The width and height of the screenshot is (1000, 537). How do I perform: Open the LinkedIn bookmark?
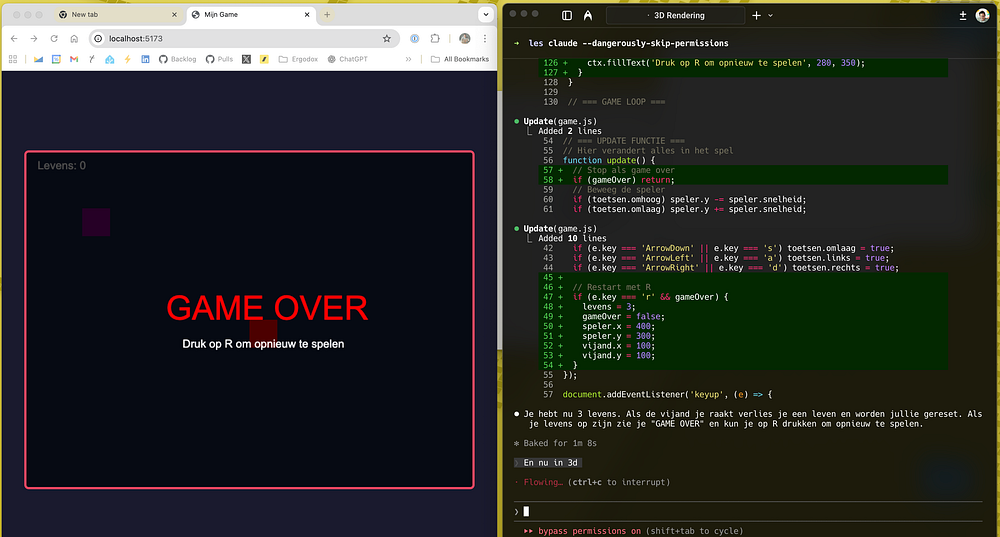point(145,59)
